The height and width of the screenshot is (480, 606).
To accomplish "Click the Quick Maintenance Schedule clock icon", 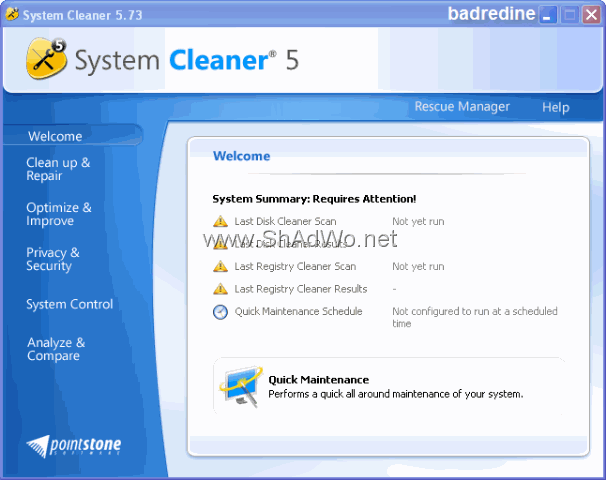I will click(x=220, y=312).
